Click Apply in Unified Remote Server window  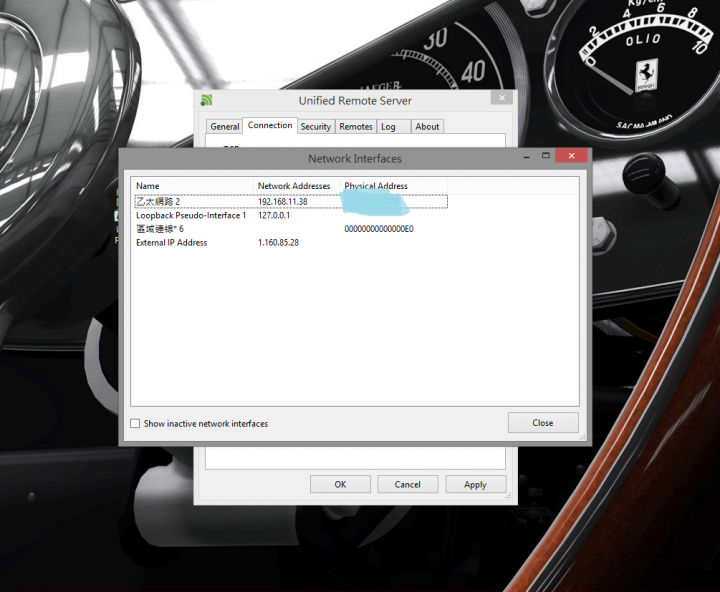[x=475, y=484]
